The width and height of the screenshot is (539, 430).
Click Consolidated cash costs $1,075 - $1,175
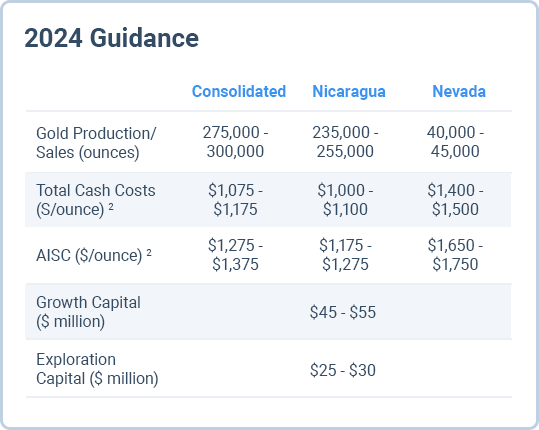(235, 200)
